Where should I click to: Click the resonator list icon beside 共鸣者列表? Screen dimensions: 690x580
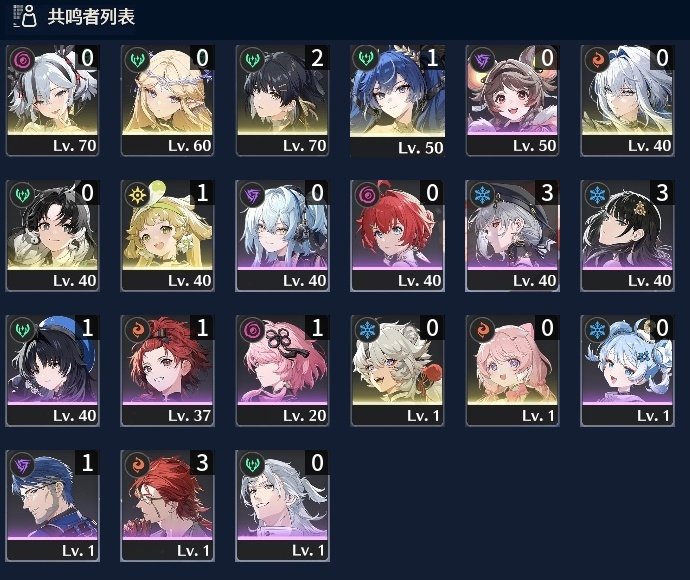25,16
